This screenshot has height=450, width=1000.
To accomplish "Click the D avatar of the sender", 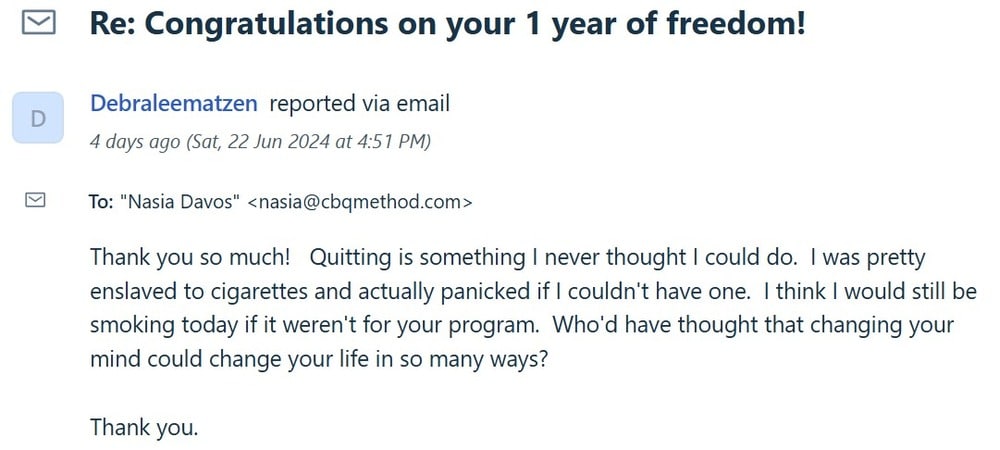I will click(38, 120).
